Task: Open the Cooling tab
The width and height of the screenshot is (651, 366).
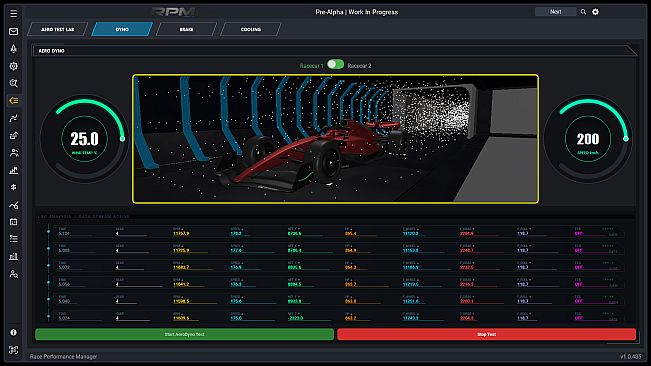Action: pos(251,29)
